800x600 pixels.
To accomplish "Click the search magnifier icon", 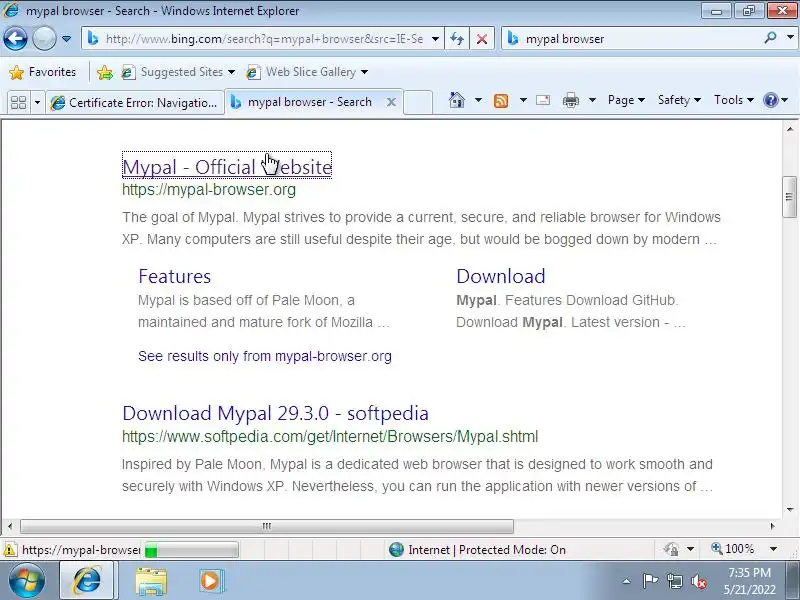I will click(x=770, y=38).
